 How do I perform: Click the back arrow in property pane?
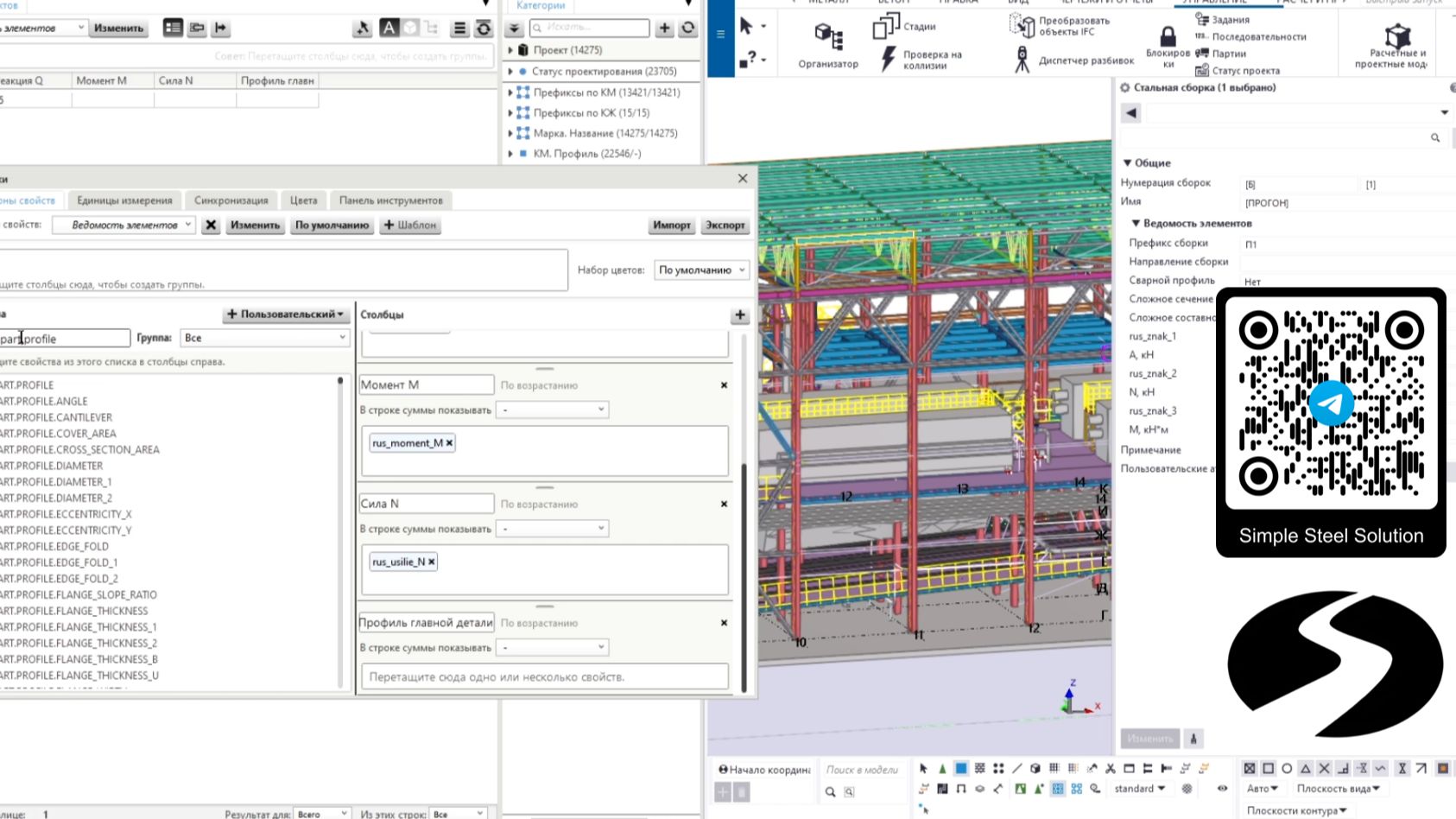(x=1131, y=112)
